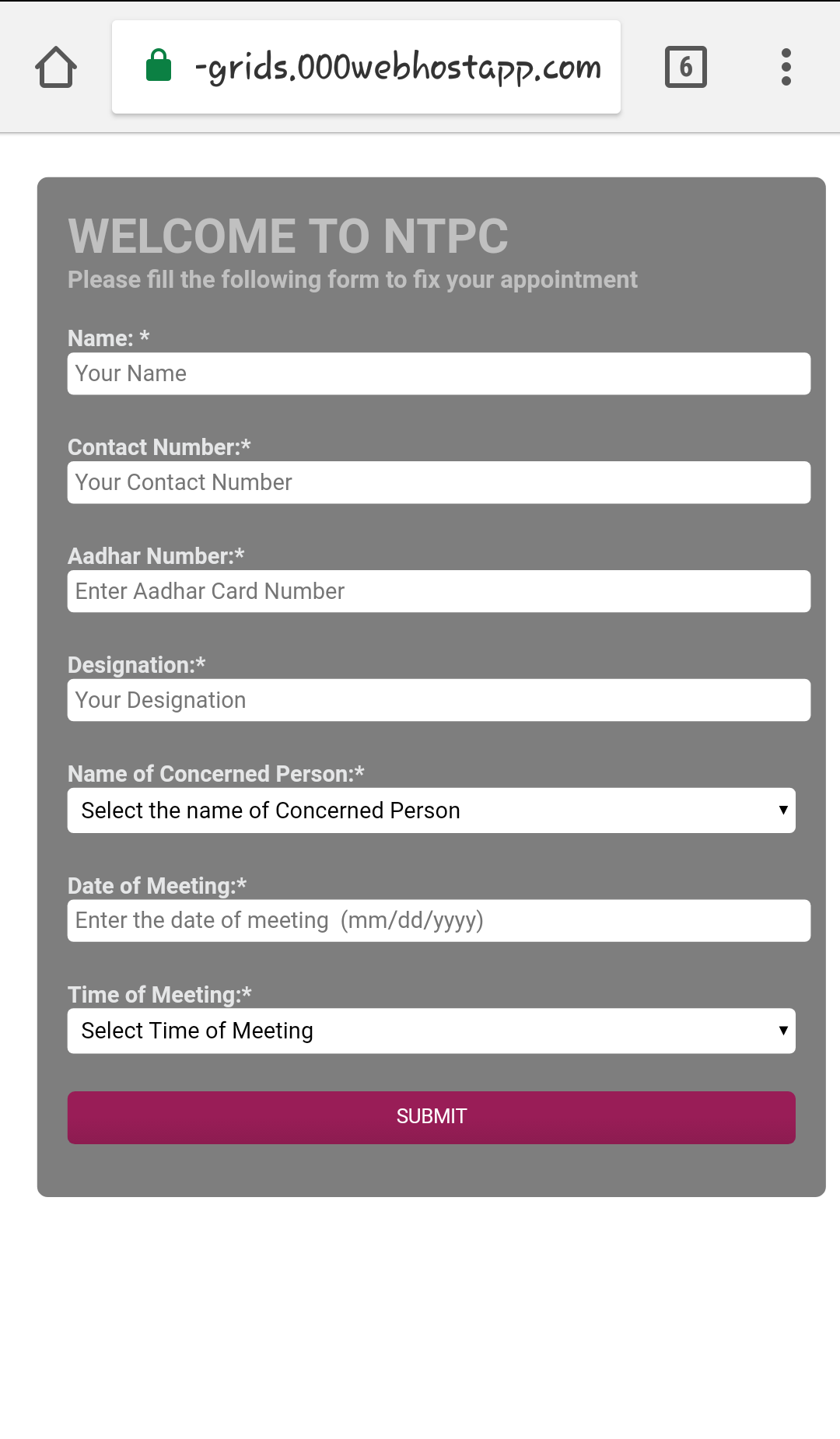This screenshot has width=840, height=1439.
Task: Tap the browser home icon
Action: point(56,67)
